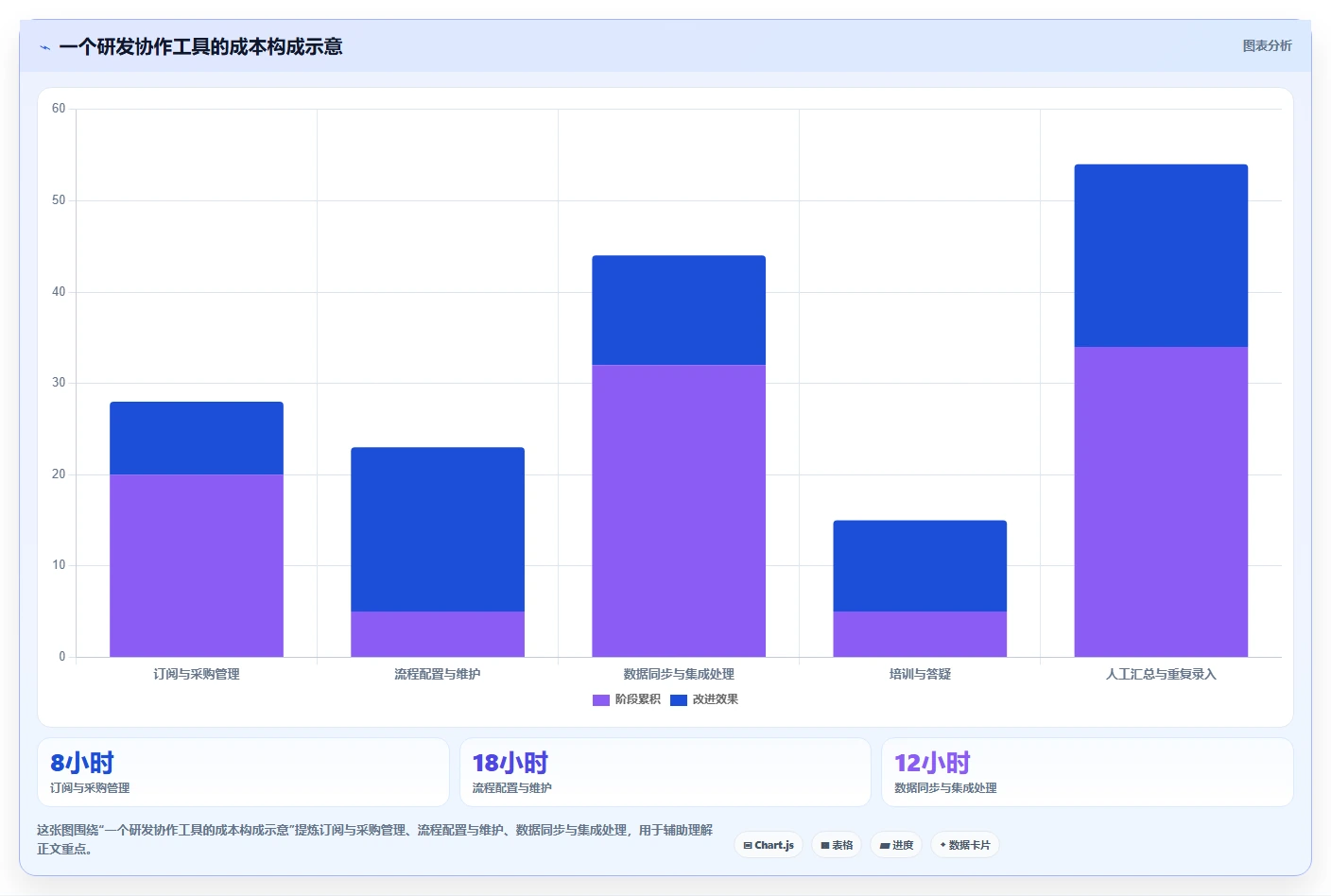Image resolution: width=1331 pixels, height=896 pixels.
Task: Click the 数据同步与集成处理 axis label
Action: coord(679,674)
